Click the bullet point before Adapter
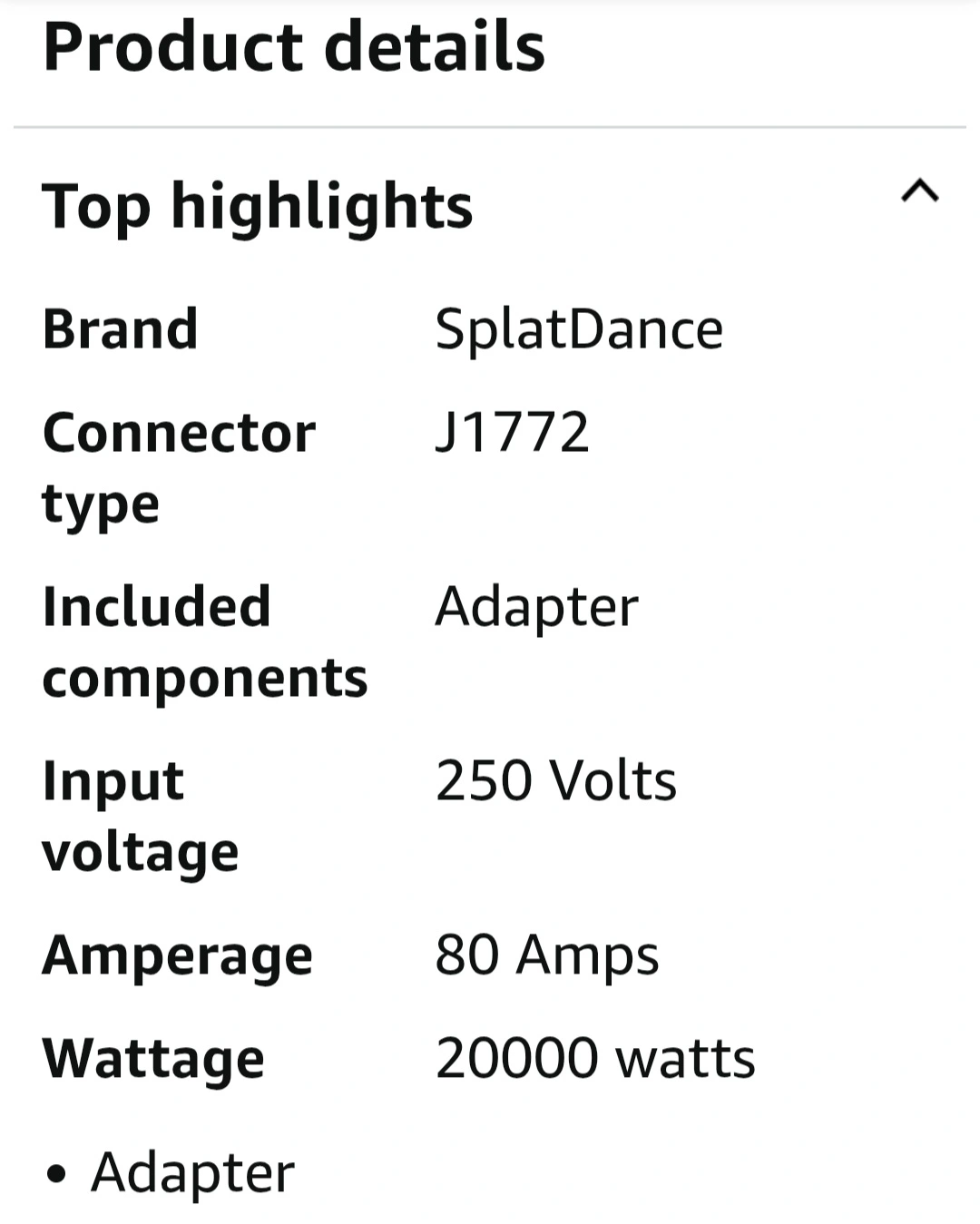Viewport: 980px width, 1224px height. [x=57, y=1176]
